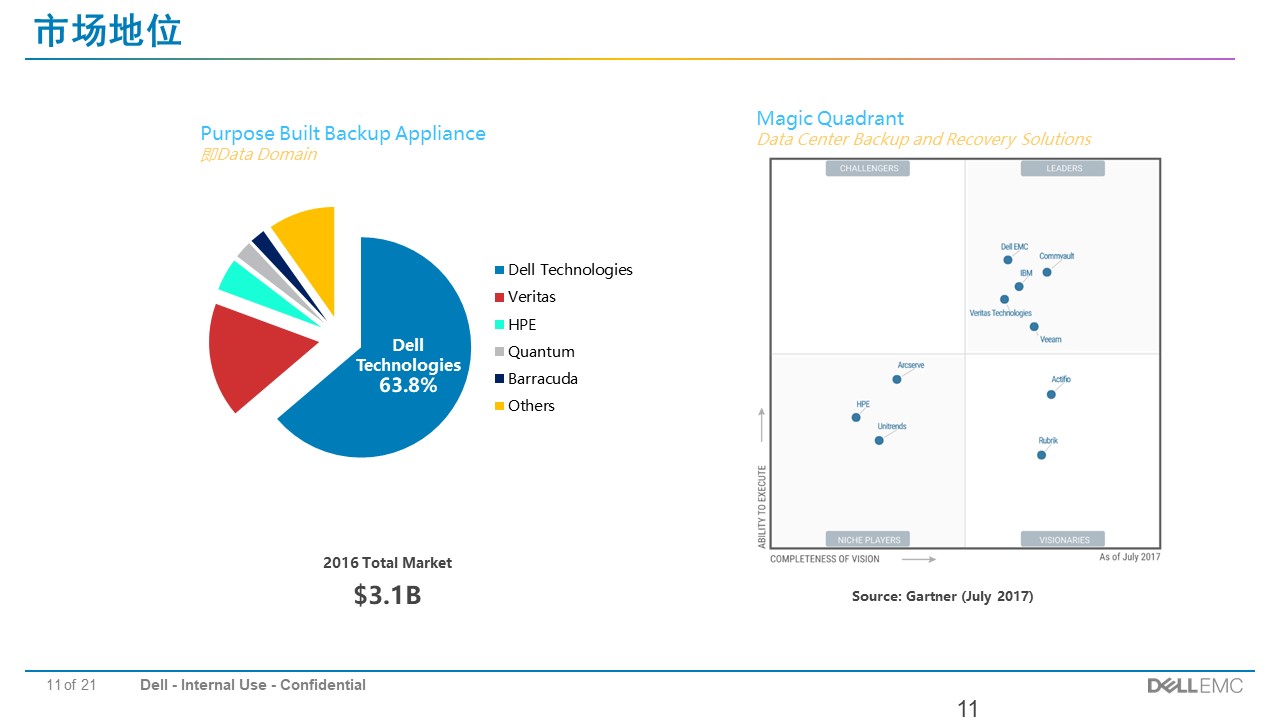The width and height of the screenshot is (1280, 720).
Task: Click the Data Center Backup and Recovery Solutions subtitle
Action: tap(924, 139)
